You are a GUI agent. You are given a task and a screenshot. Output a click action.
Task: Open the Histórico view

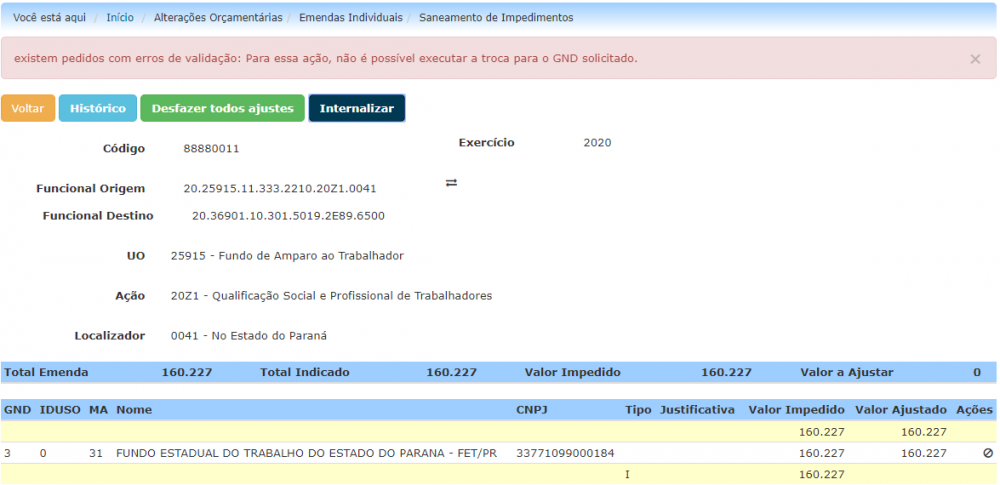(x=97, y=108)
